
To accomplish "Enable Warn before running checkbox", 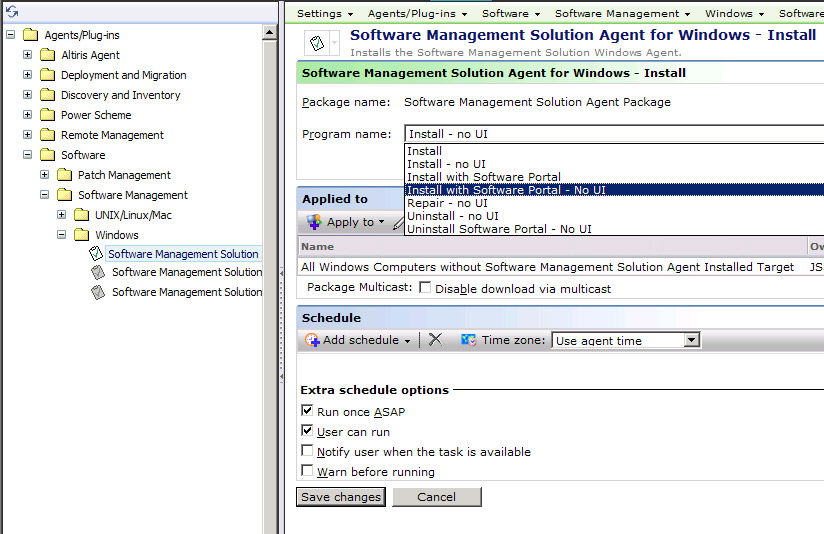I will coord(307,471).
